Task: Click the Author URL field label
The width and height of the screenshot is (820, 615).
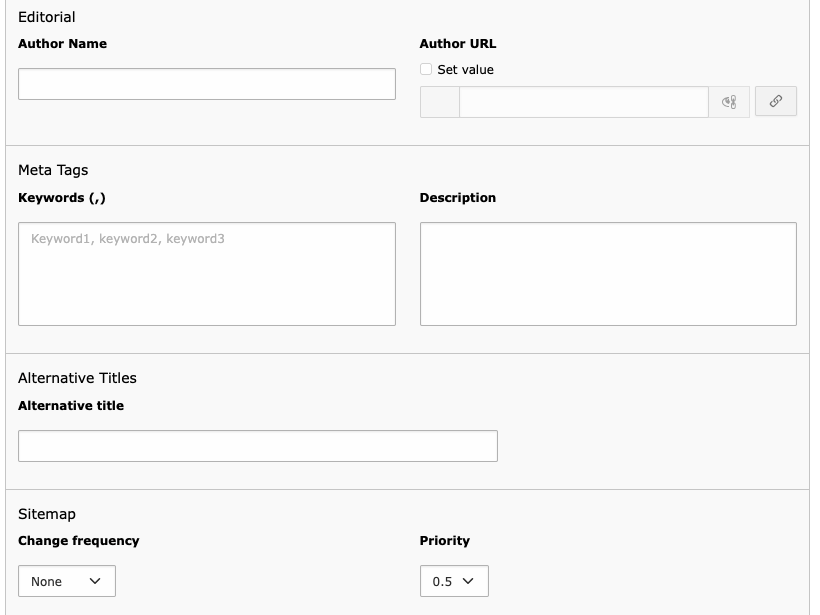Action: coord(458,44)
